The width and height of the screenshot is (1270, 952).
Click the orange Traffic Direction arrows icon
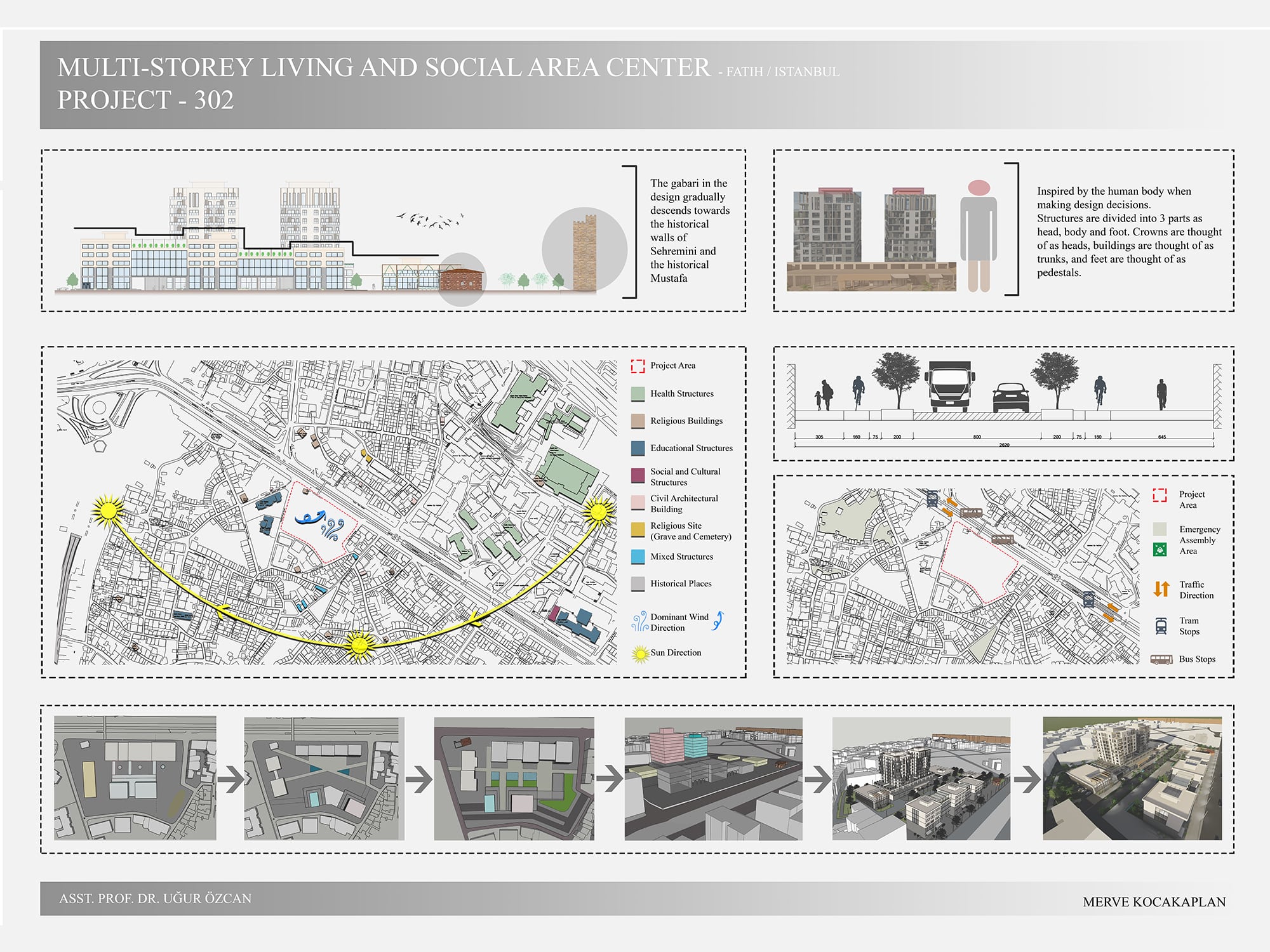(x=1161, y=589)
